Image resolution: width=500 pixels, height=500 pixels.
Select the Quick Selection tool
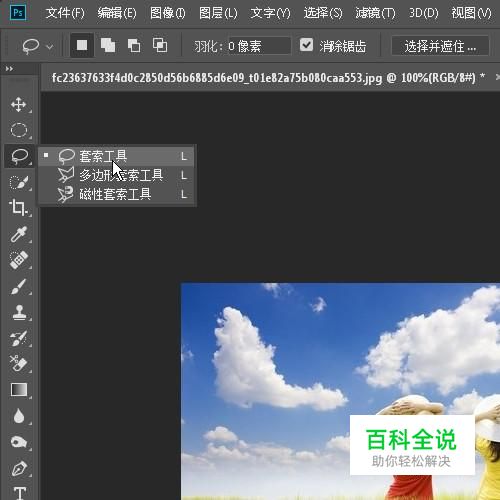(19, 182)
